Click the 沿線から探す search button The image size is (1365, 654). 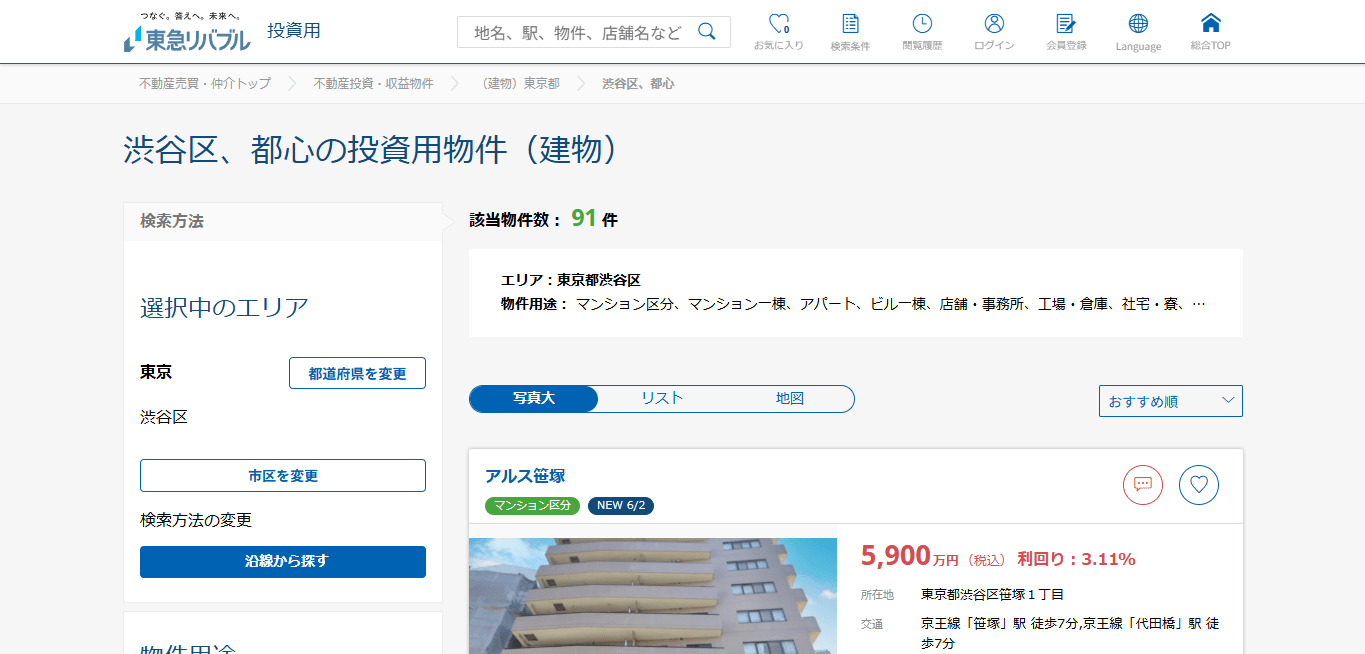point(282,562)
